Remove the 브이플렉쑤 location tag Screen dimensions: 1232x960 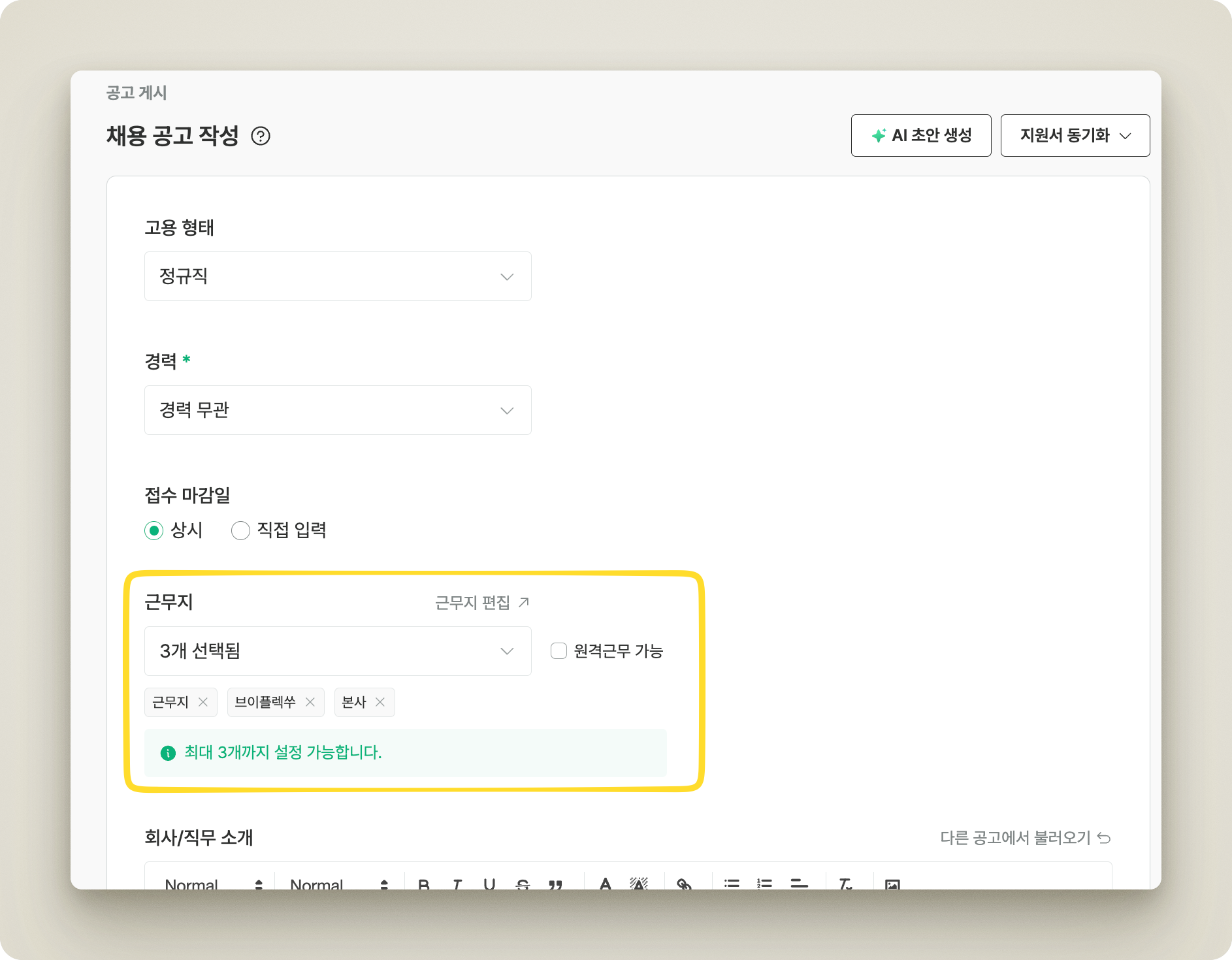click(x=310, y=702)
